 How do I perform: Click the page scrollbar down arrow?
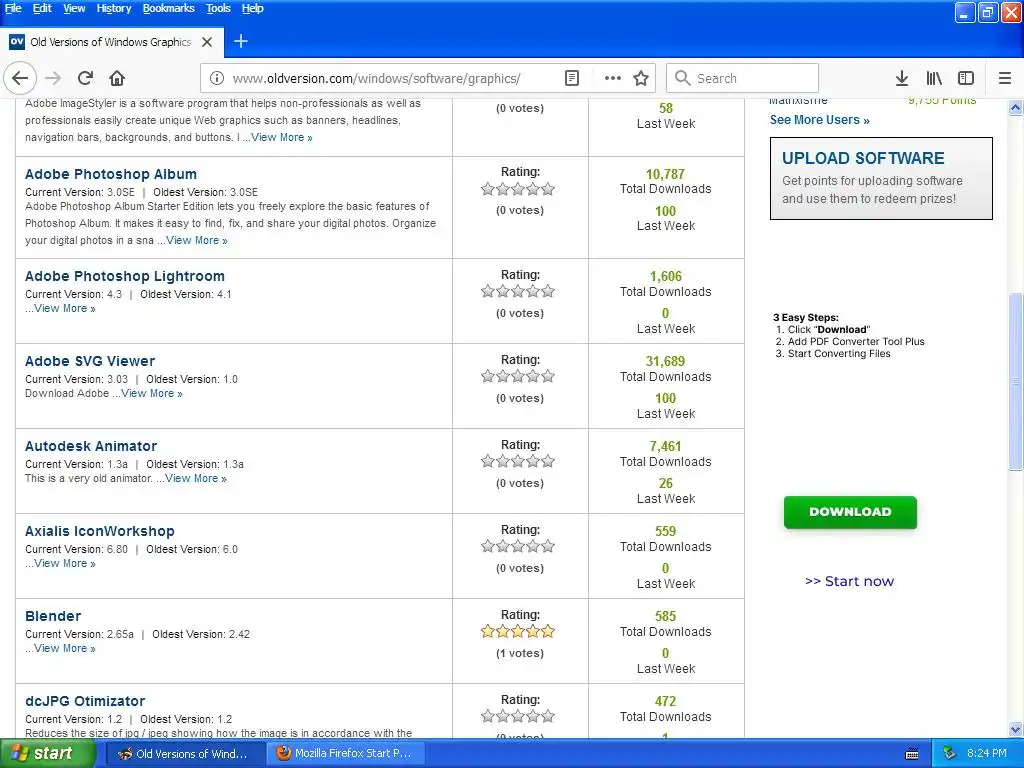[x=1015, y=729]
